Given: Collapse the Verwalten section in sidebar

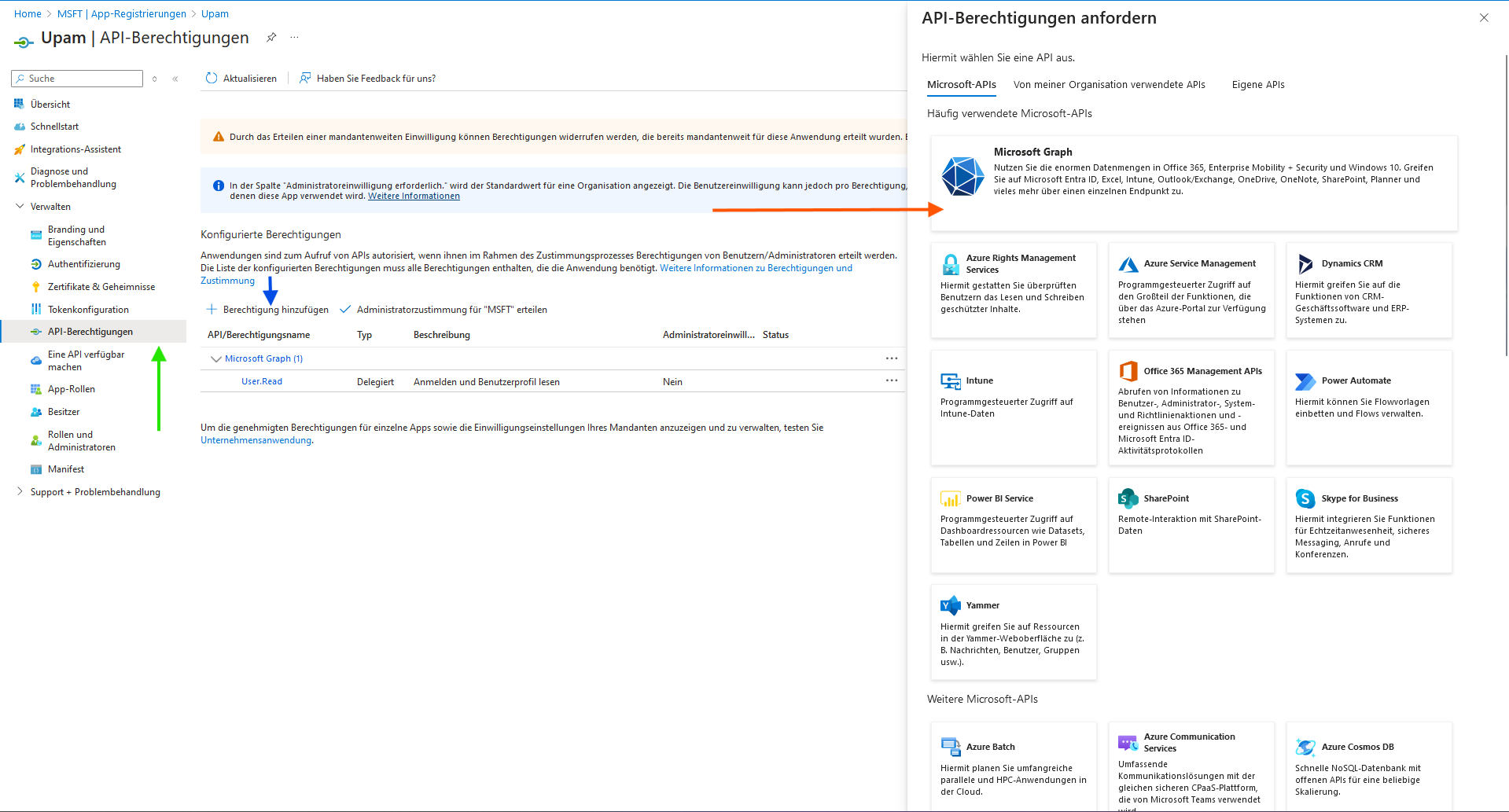Looking at the screenshot, I should point(20,207).
